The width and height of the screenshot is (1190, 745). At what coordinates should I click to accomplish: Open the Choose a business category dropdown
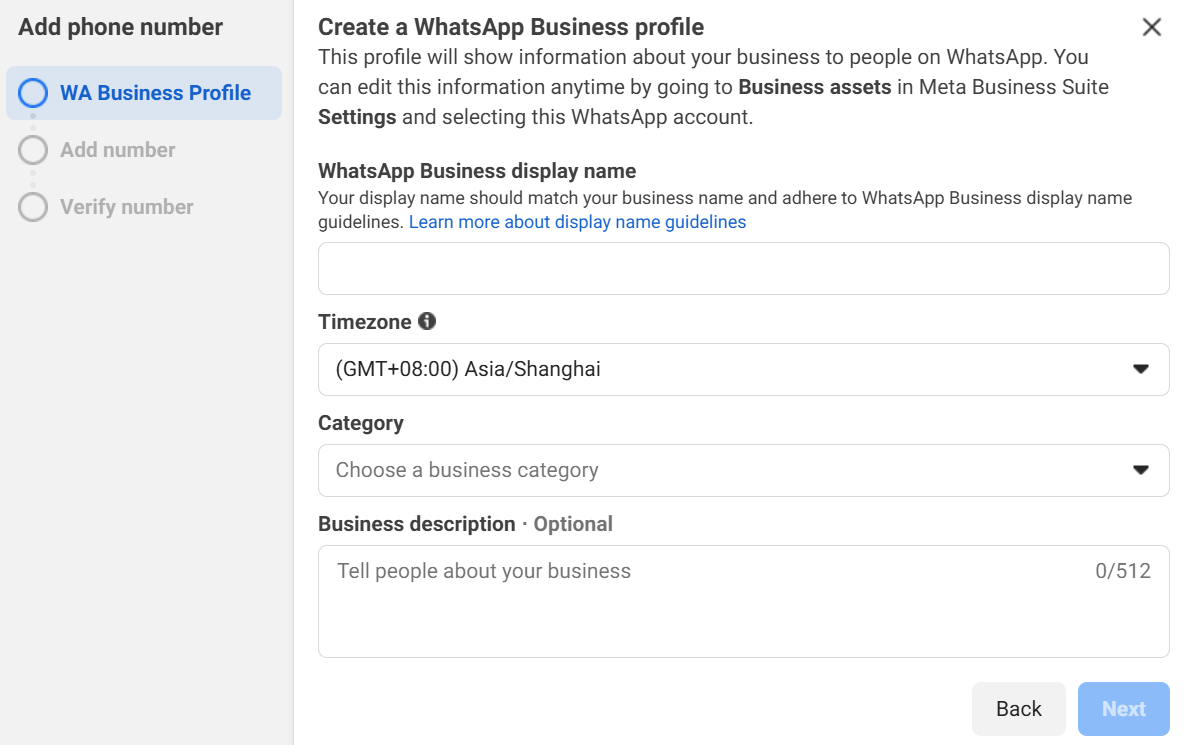[743, 470]
